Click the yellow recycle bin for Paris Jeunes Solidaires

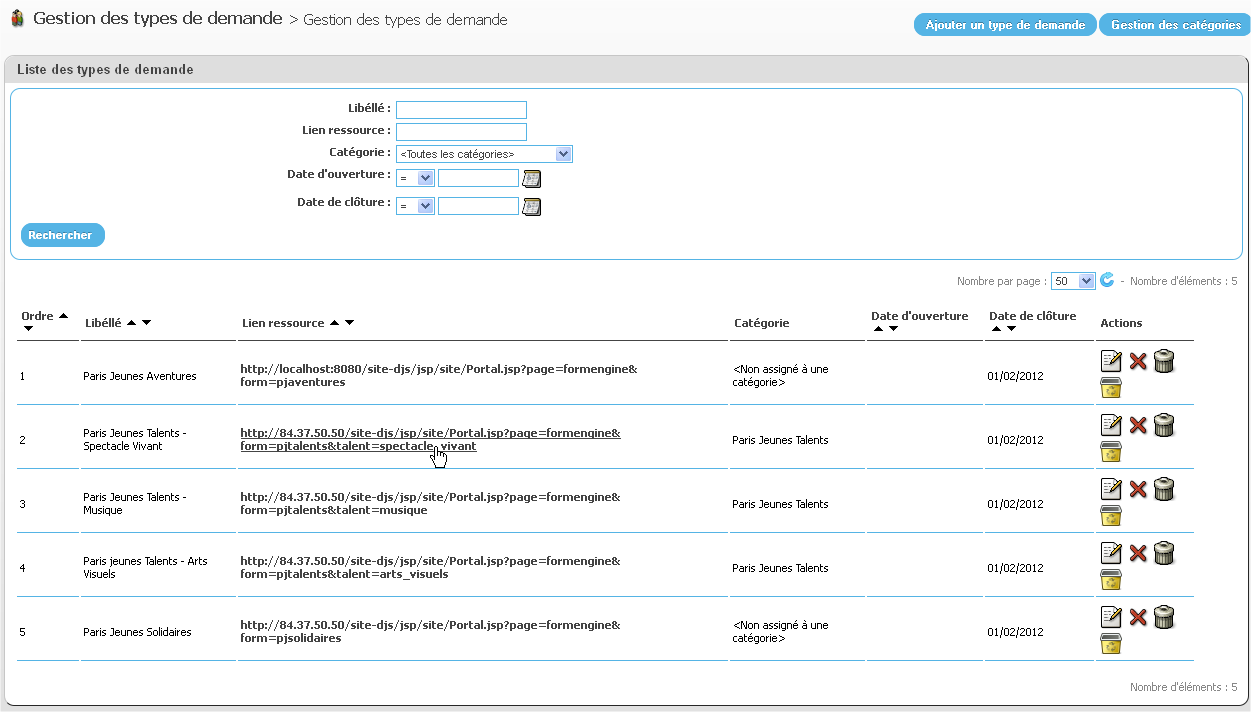coord(1111,644)
